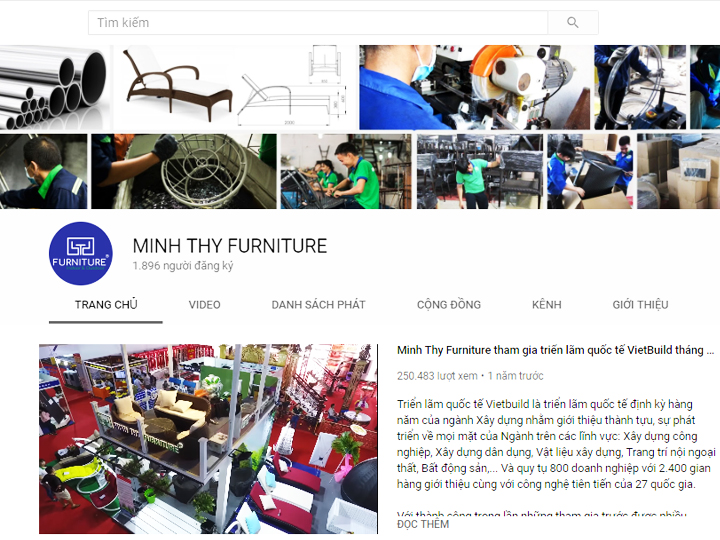This screenshot has height=540, width=720.
Task: Open the VIDEO tab
Action: tap(204, 305)
